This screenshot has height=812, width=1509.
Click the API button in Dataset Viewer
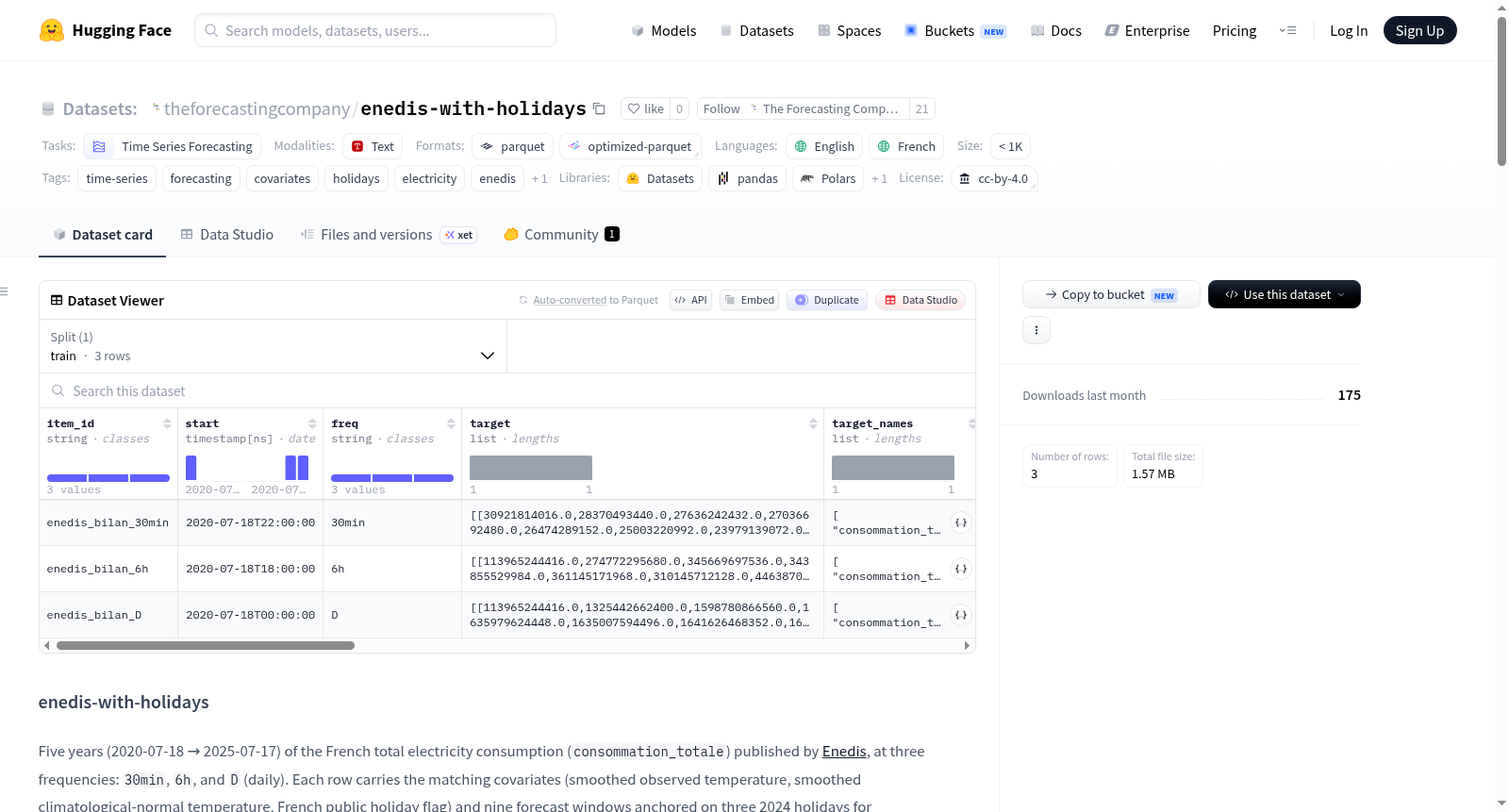click(x=690, y=300)
